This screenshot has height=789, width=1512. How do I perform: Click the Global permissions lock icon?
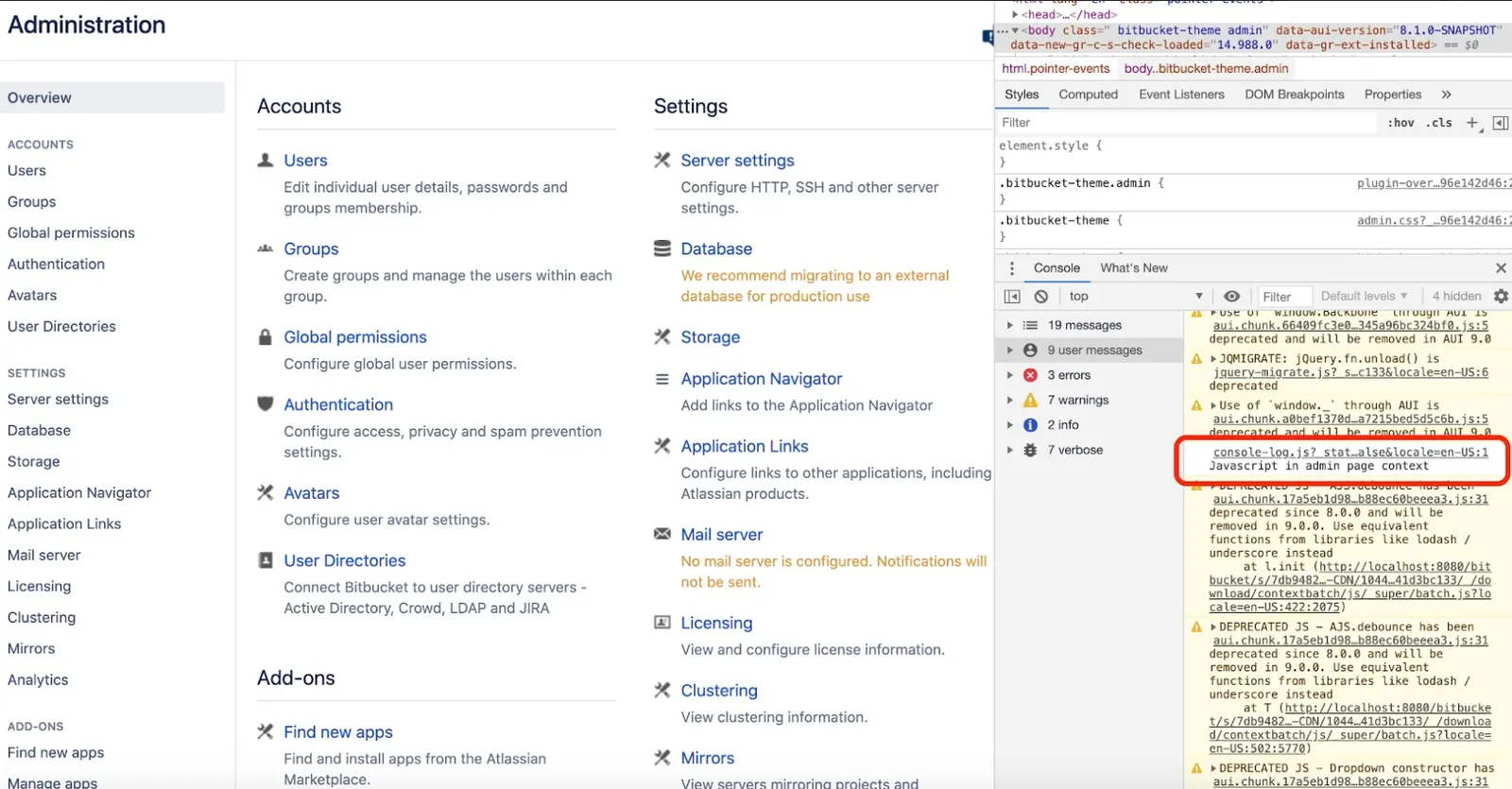(266, 337)
